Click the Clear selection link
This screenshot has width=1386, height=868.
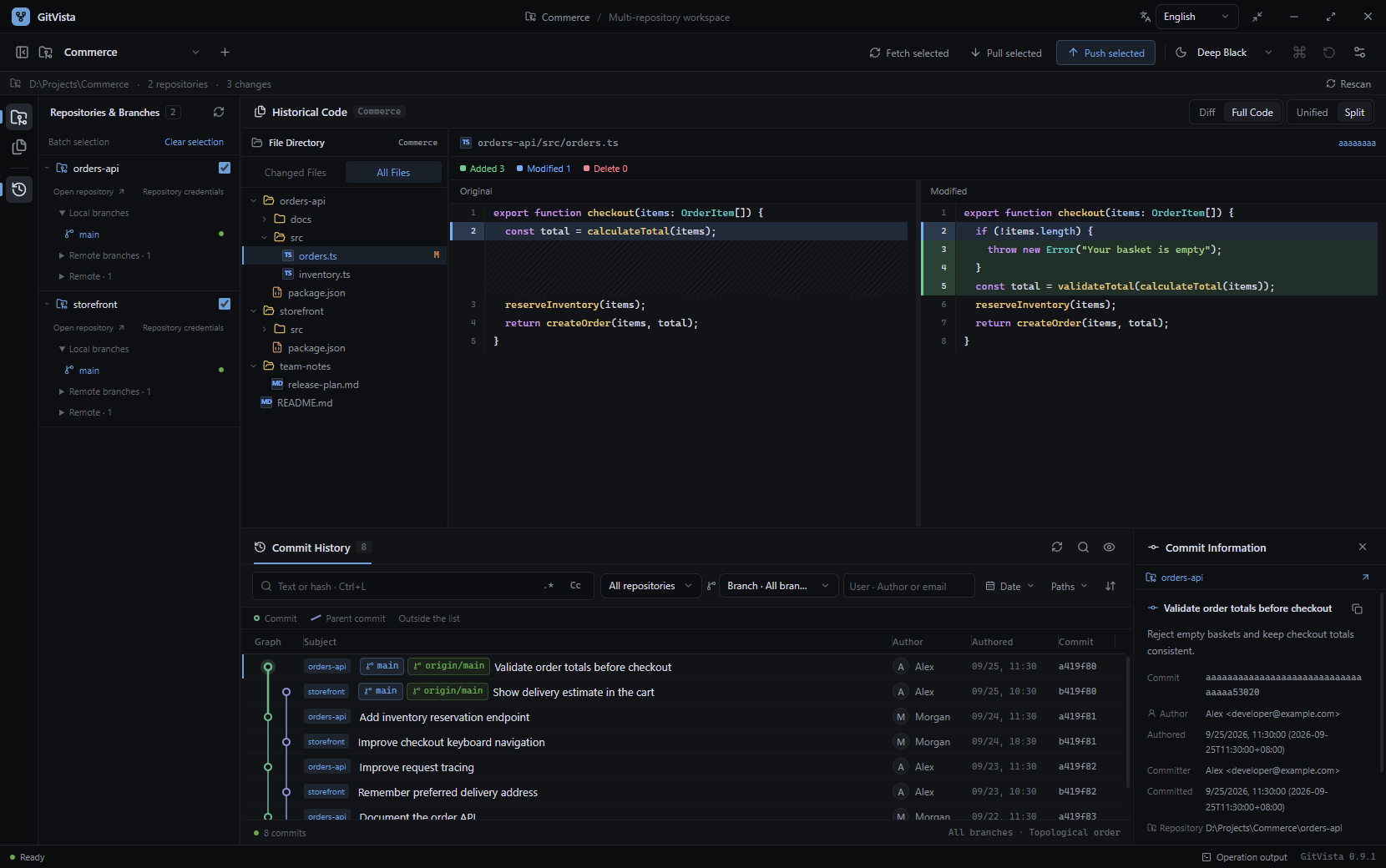(x=194, y=142)
